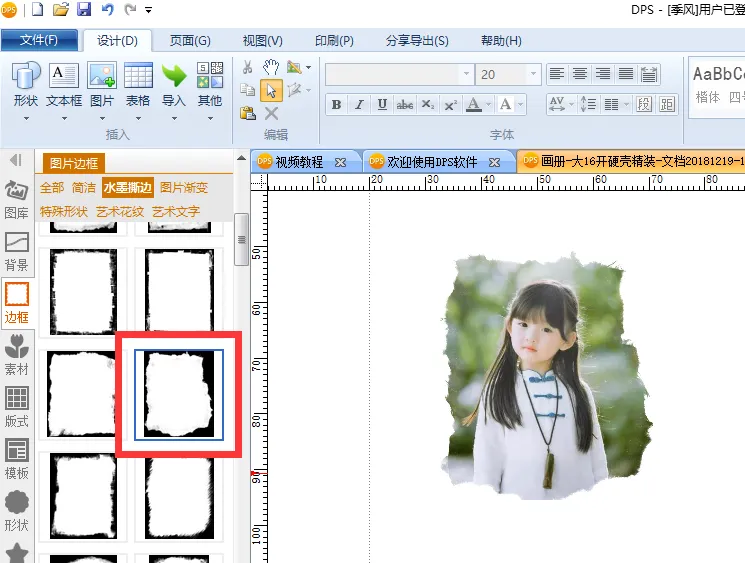Toggle Underline formatting
Image resolution: width=745 pixels, height=563 pixels.
click(382, 105)
